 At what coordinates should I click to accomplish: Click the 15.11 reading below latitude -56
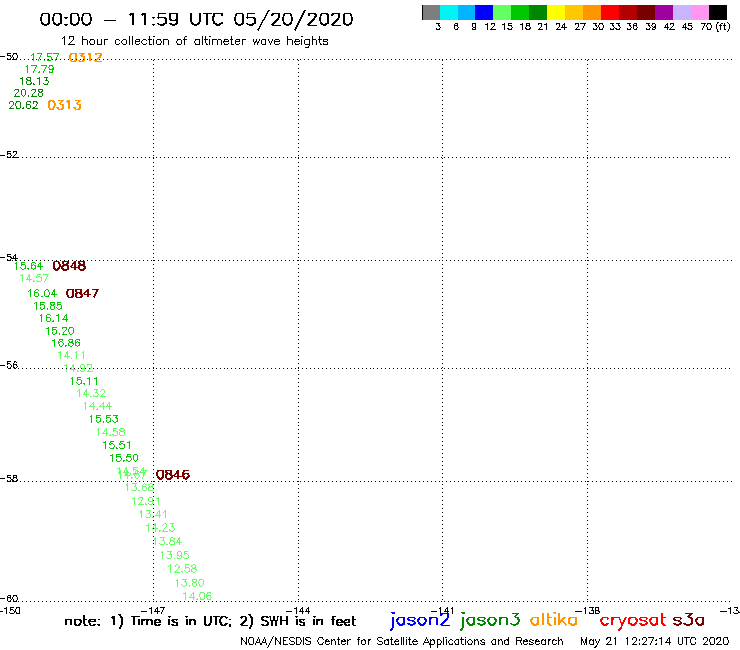tap(84, 381)
